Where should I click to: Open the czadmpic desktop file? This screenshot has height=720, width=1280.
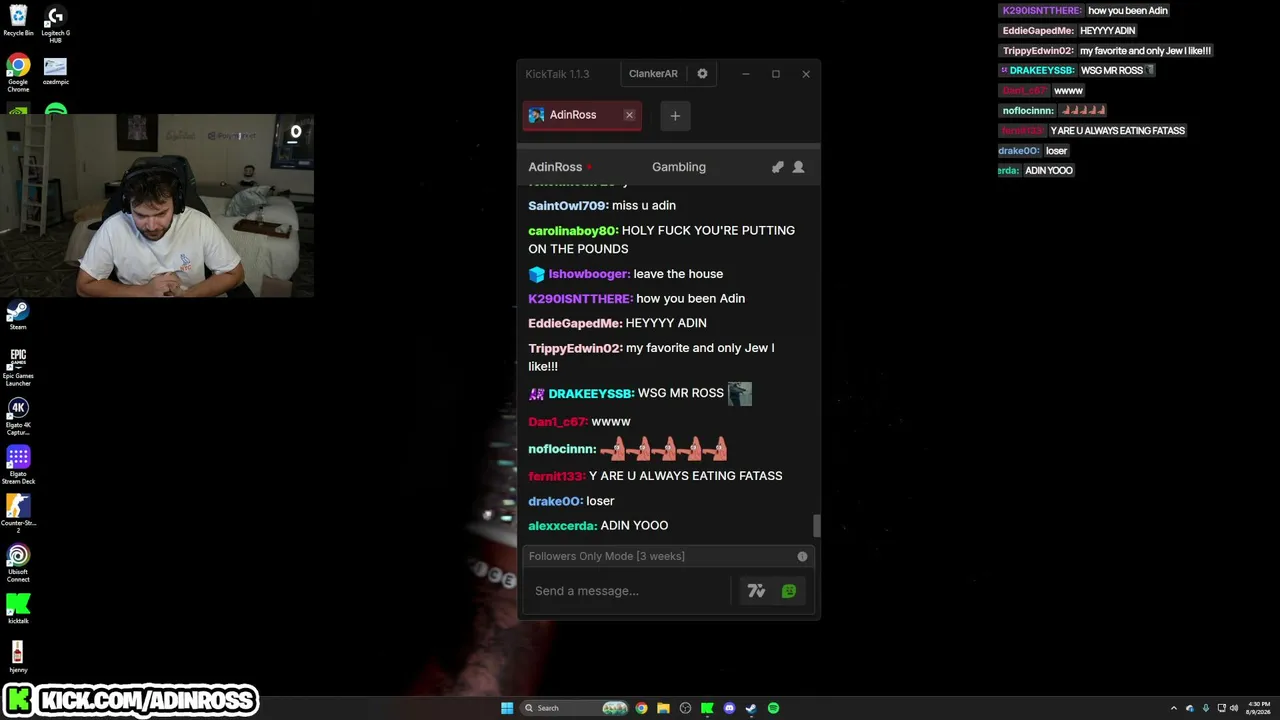pyautogui.click(x=55, y=71)
